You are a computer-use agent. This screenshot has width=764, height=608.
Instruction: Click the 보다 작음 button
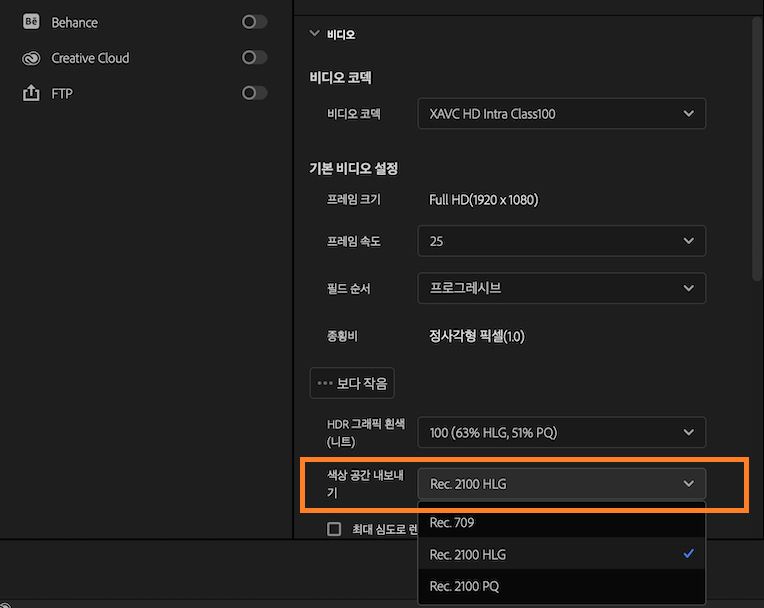click(352, 383)
